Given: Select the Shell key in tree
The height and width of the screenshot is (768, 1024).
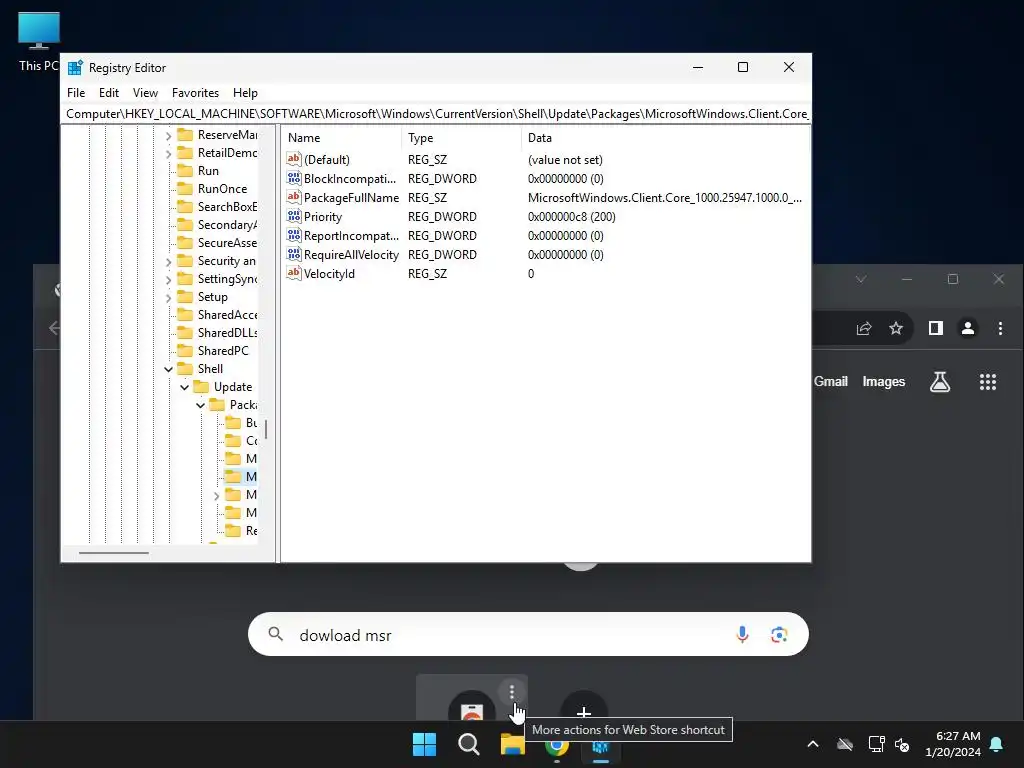Looking at the screenshot, I should [x=210, y=369].
